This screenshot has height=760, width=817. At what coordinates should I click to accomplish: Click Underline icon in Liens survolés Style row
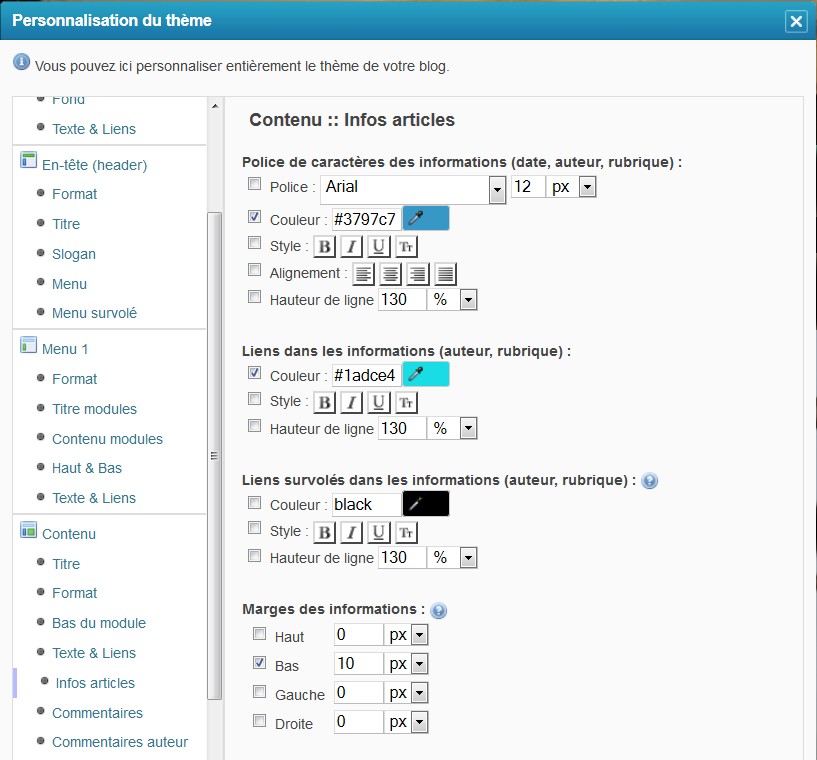pos(378,532)
